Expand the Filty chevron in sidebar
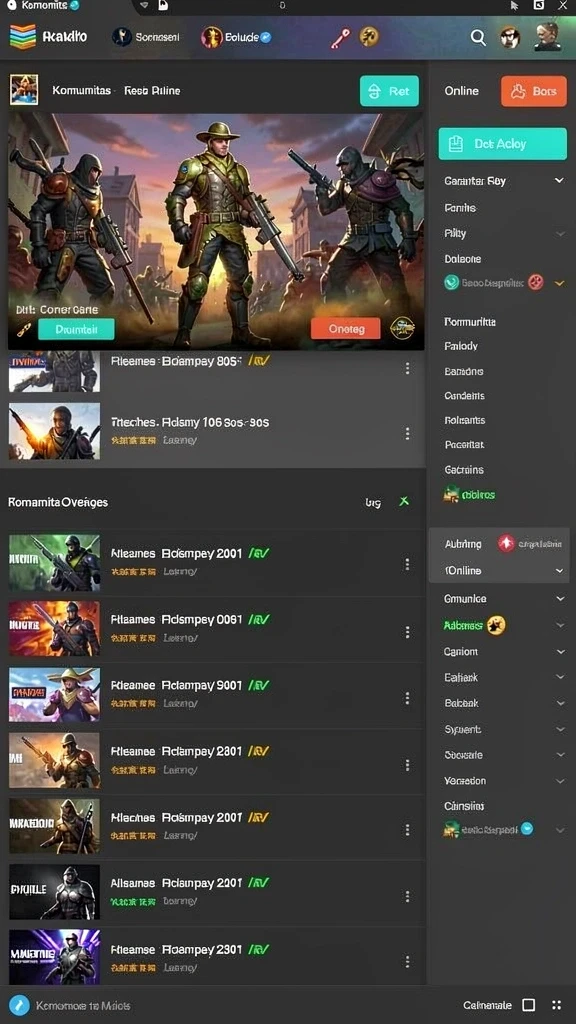576x1024 pixels. click(560, 233)
